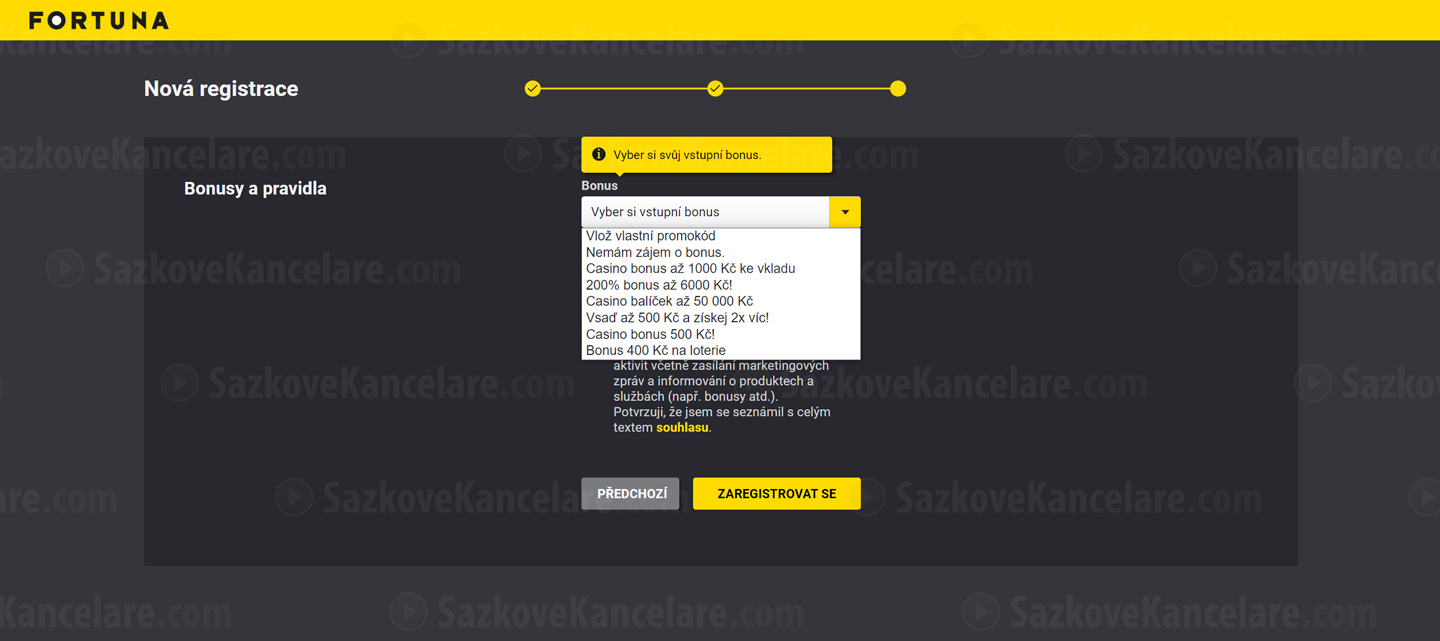Choose '200% bonus až 6000 Kč!' option
Image resolution: width=1440 pixels, height=641 pixels.
click(721, 285)
